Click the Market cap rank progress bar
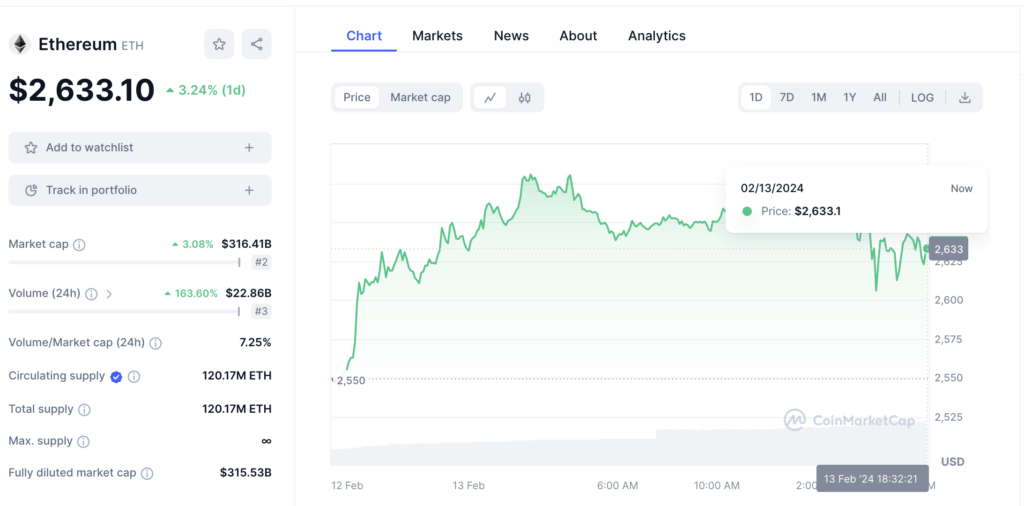The image size is (1024, 506). pos(124,263)
